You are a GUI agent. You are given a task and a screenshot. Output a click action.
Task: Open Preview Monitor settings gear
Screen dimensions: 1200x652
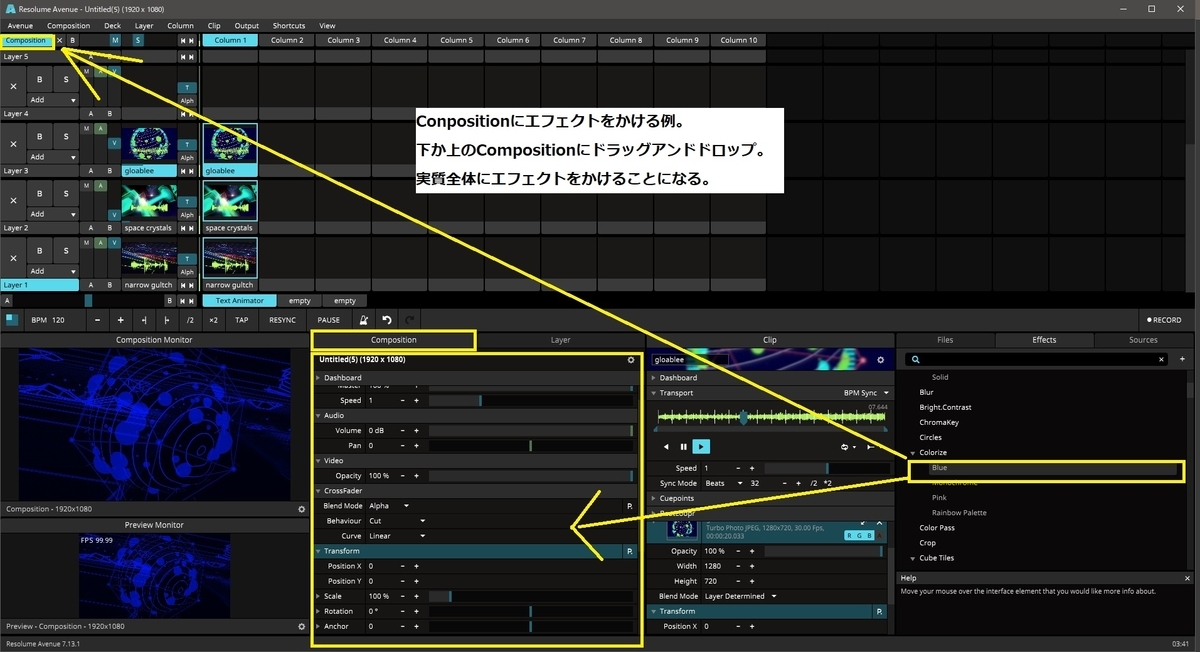tap(302, 627)
